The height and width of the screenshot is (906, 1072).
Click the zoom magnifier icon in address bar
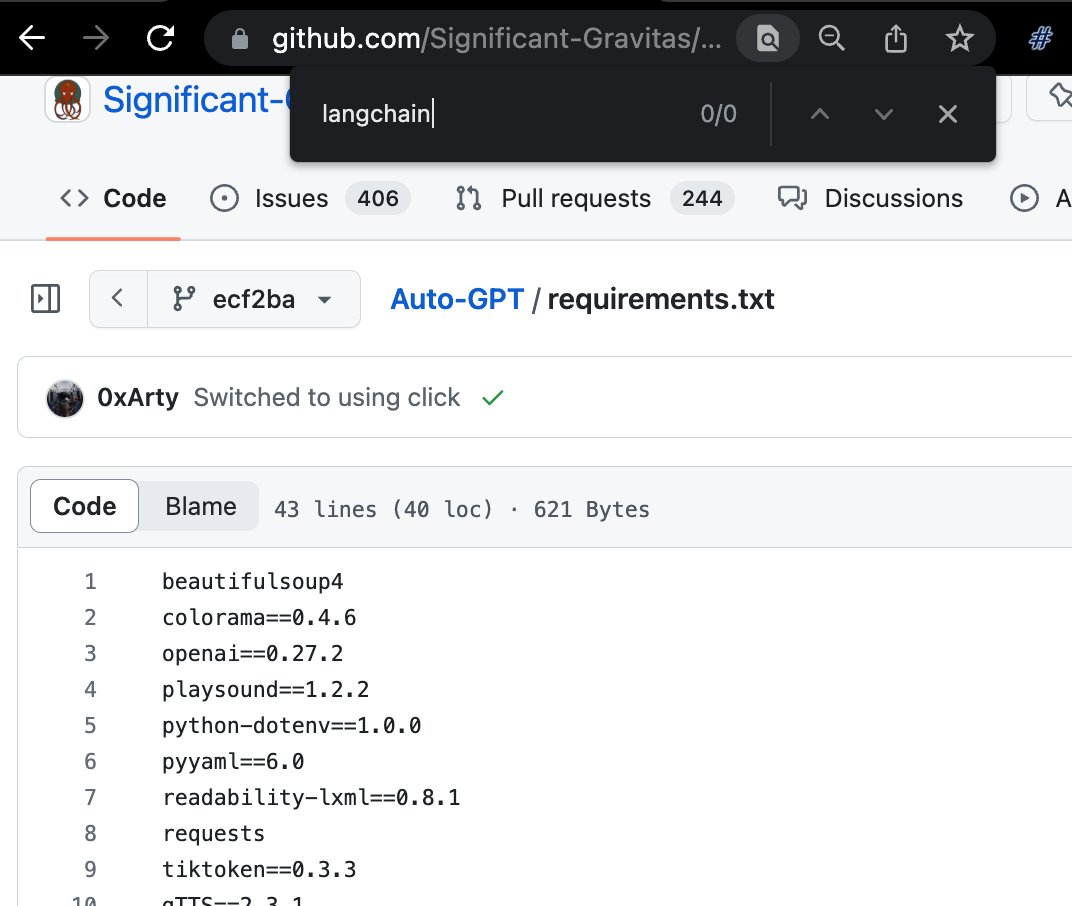point(831,38)
